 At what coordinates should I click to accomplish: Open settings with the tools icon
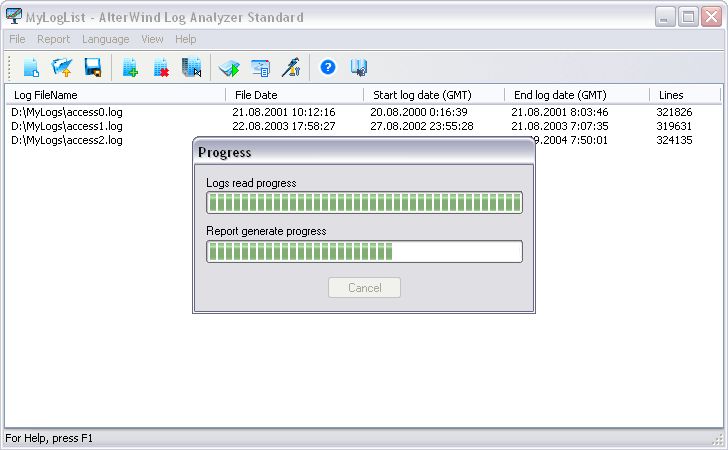(x=291, y=68)
